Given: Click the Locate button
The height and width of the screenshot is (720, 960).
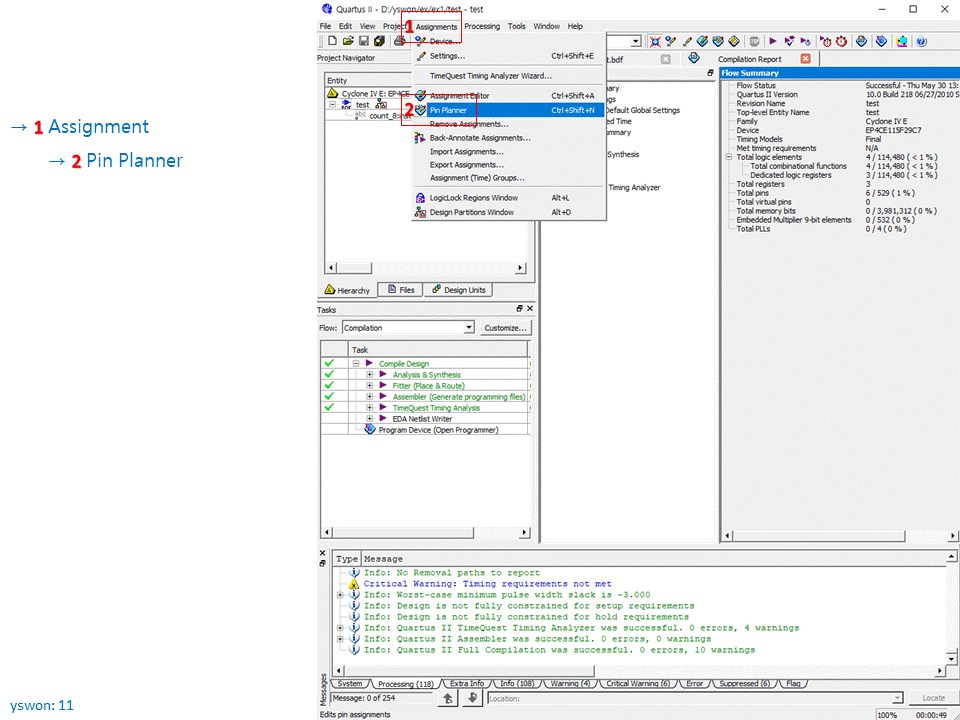Looking at the screenshot, I should (x=933, y=698).
